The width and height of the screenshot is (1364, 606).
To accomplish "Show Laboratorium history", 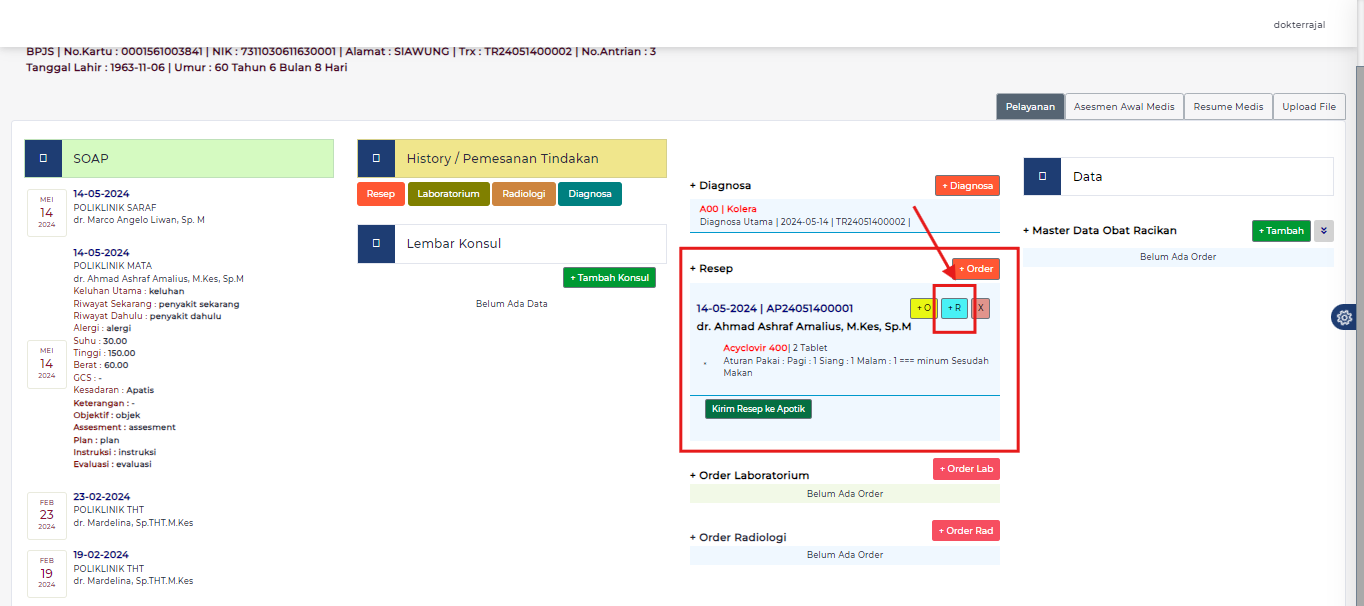I will click(448, 194).
